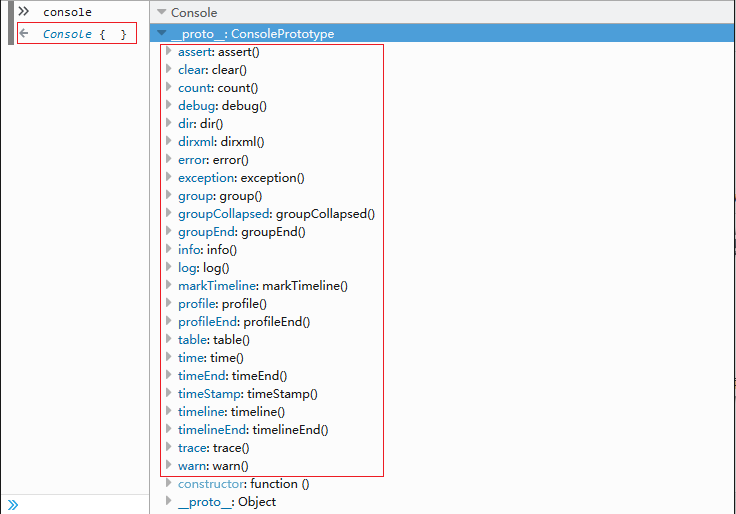Expand the profile: profile() entry

click(169, 303)
